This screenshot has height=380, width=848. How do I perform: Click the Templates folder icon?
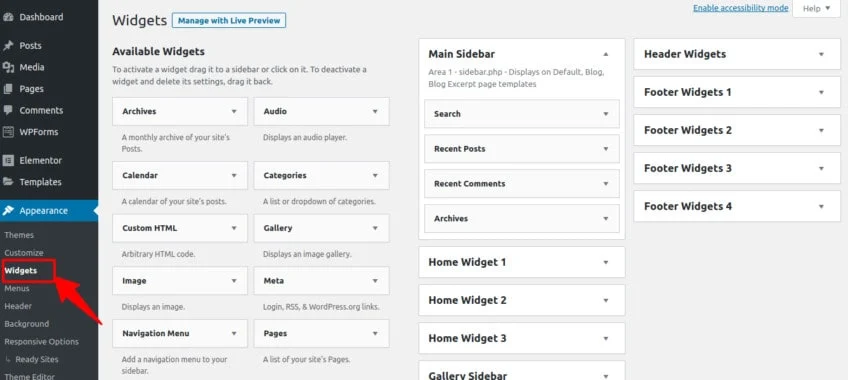click(x=8, y=182)
